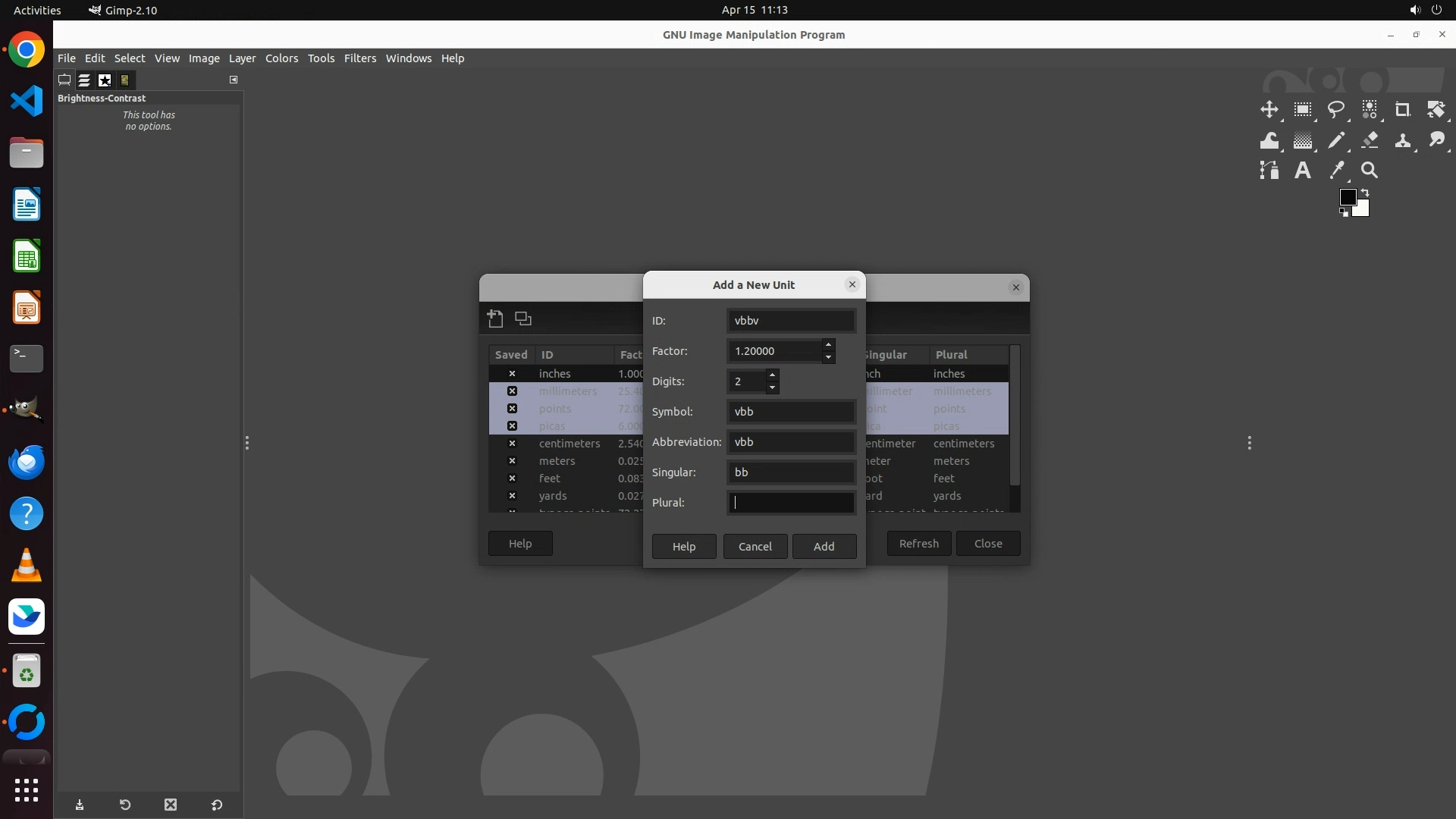
Task: Select the Free Select lasso tool
Action: (x=1335, y=110)
